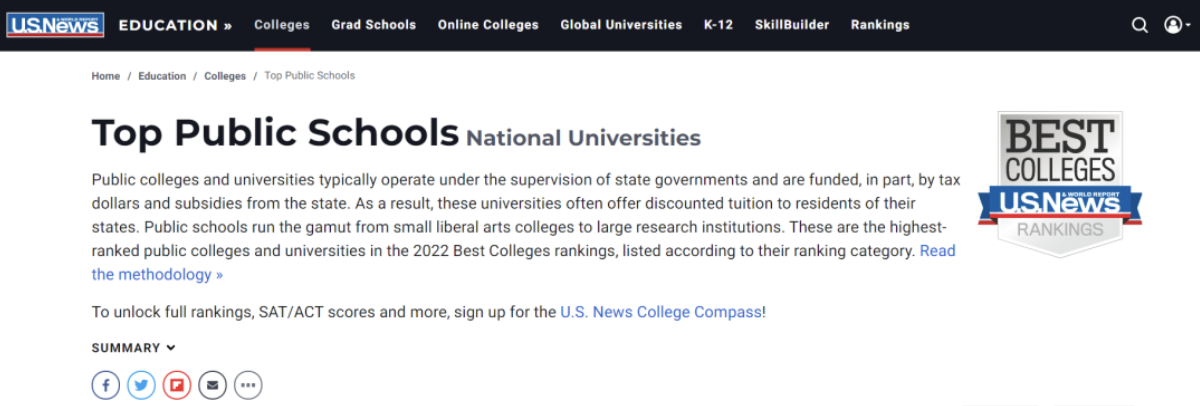Image resolution: width=1200 pixels, height=406 pixels.
Task: Open Grad Schools in navigation
Action: (x=374, y=25)
